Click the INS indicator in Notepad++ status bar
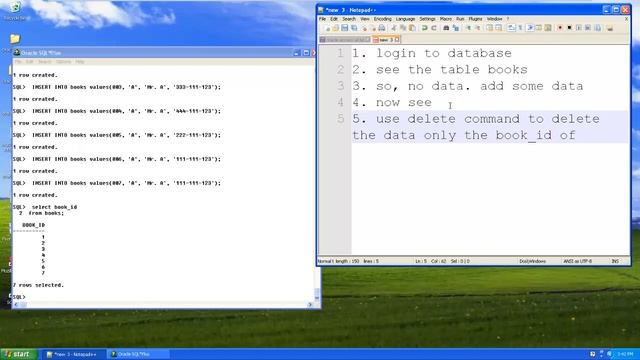 (x=615, y=261)
